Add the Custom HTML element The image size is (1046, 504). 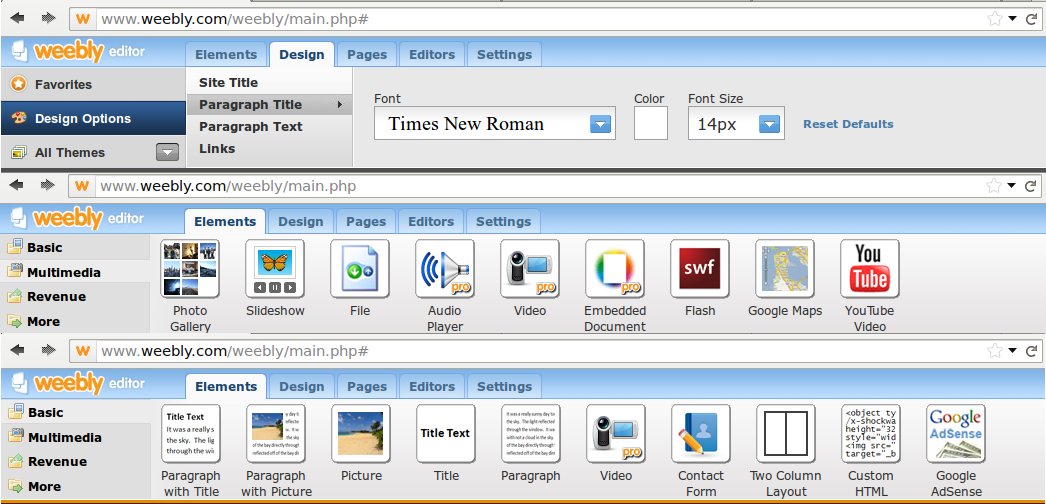coord(871,433)
